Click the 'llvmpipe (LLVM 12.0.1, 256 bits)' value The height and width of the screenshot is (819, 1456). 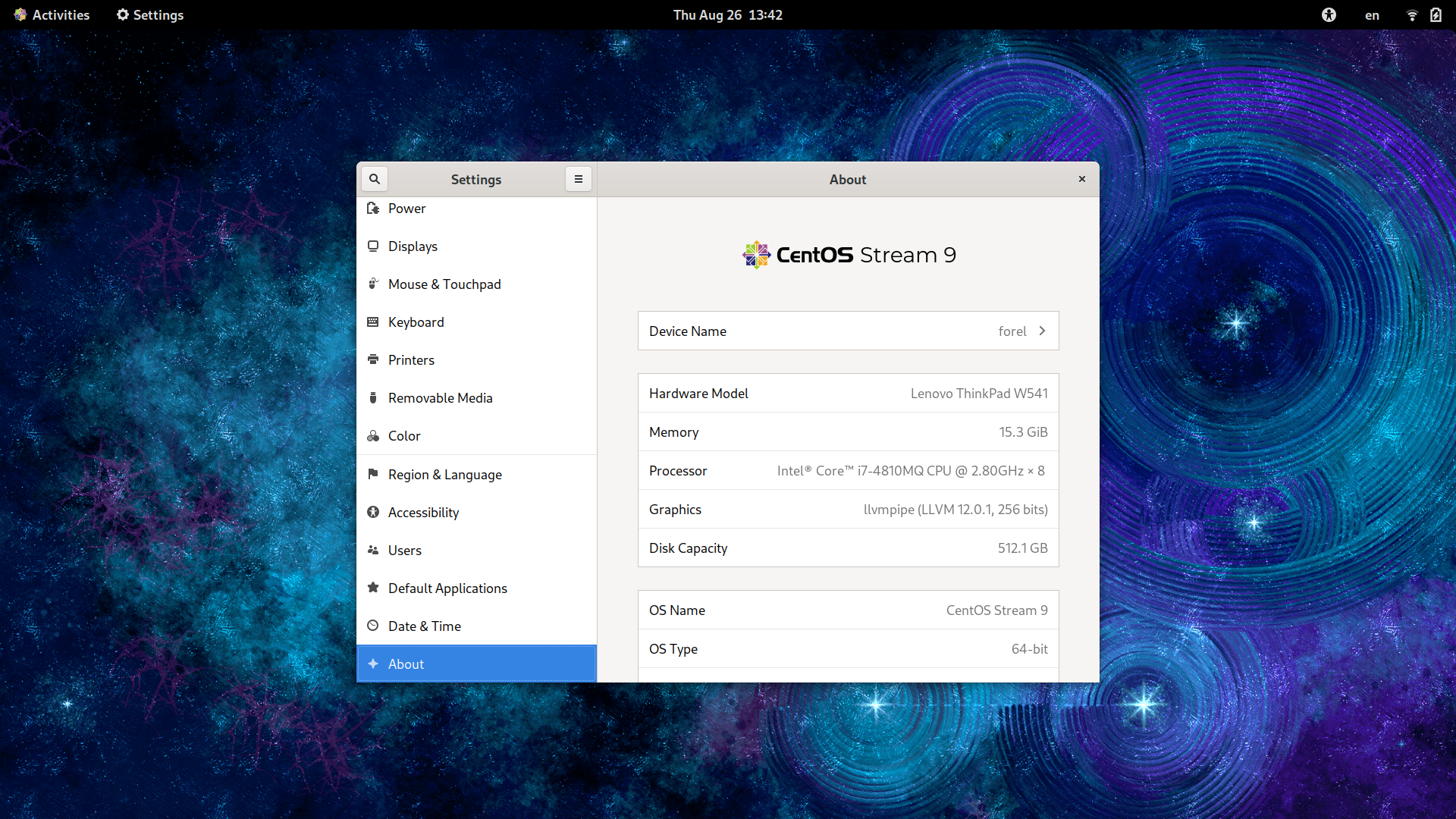[955, 510]
